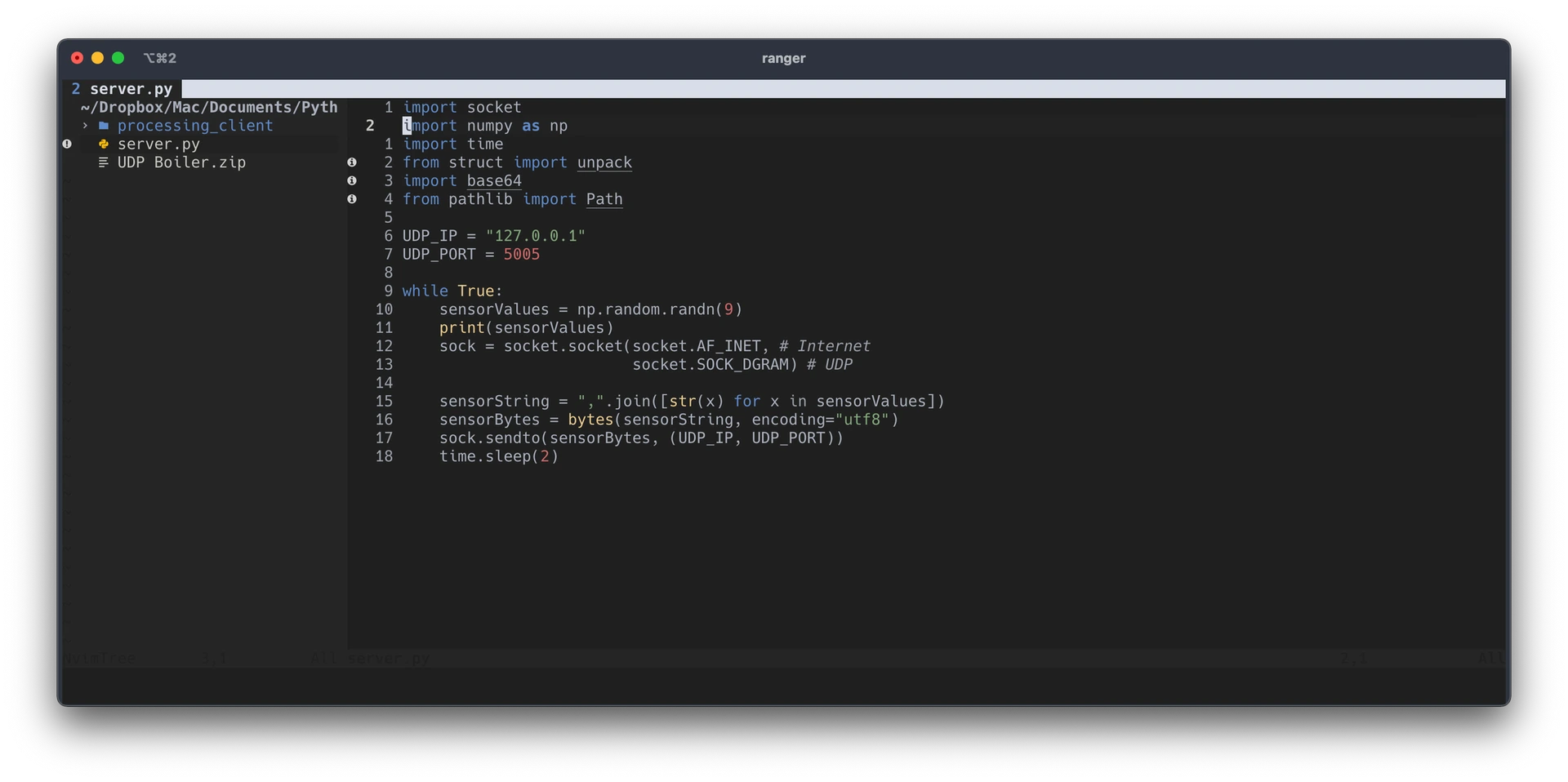Open UDP Boiler.zip from the file tree
This screenshot has height=782, width=1568.
point(181,162)
